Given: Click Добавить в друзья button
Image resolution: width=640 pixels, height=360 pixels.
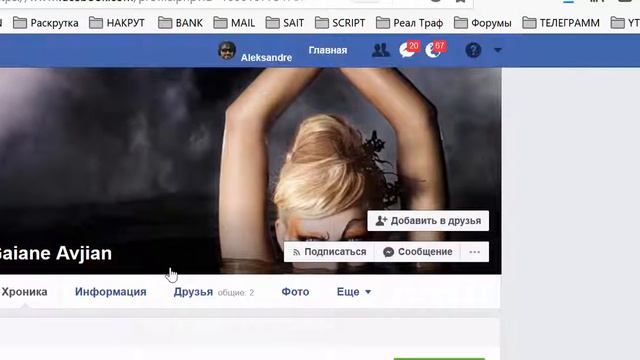Looking at the screenshot, I should click(428, 221).
